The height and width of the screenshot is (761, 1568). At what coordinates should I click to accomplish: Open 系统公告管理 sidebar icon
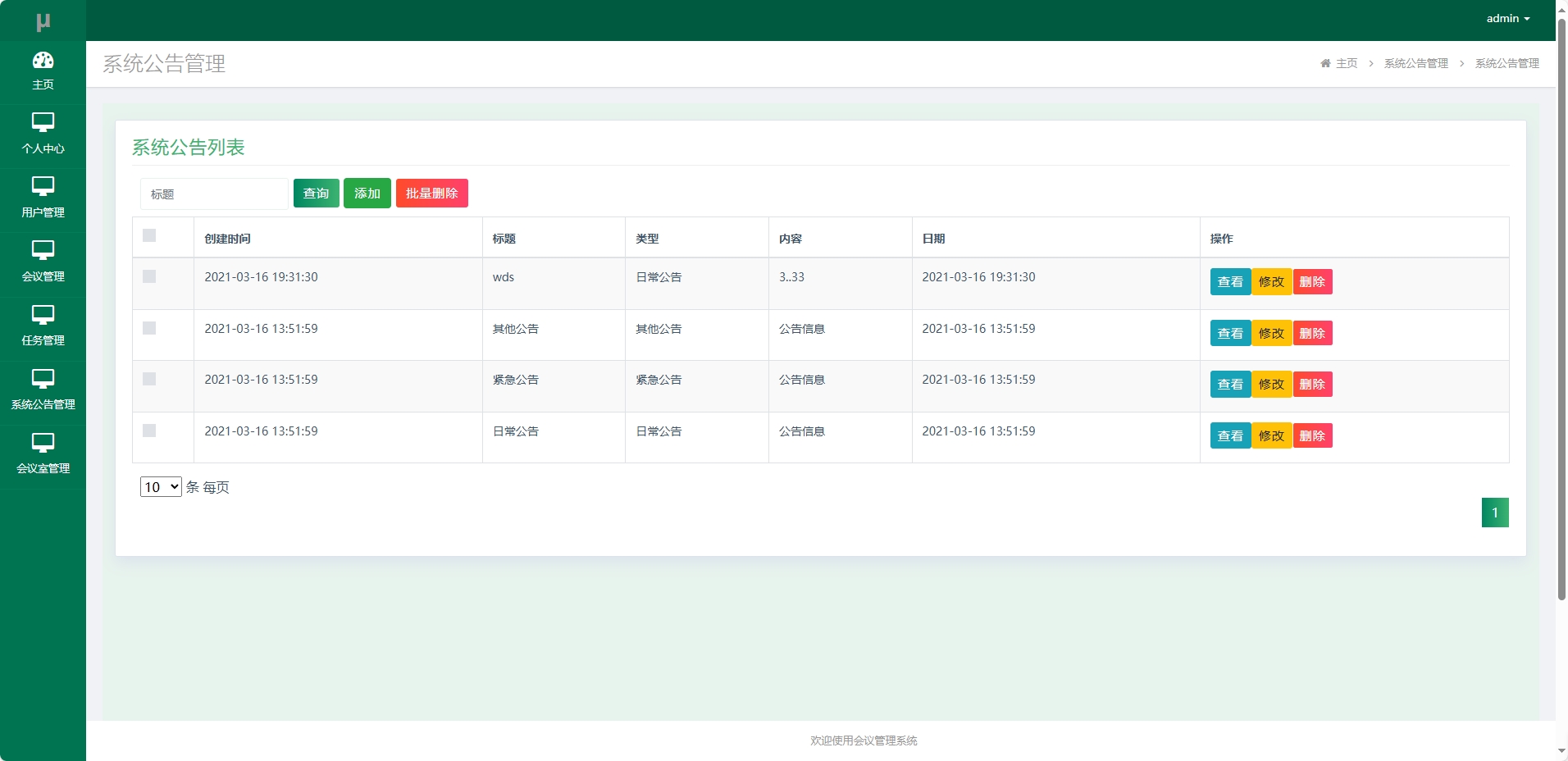click(x=43, y=379)
